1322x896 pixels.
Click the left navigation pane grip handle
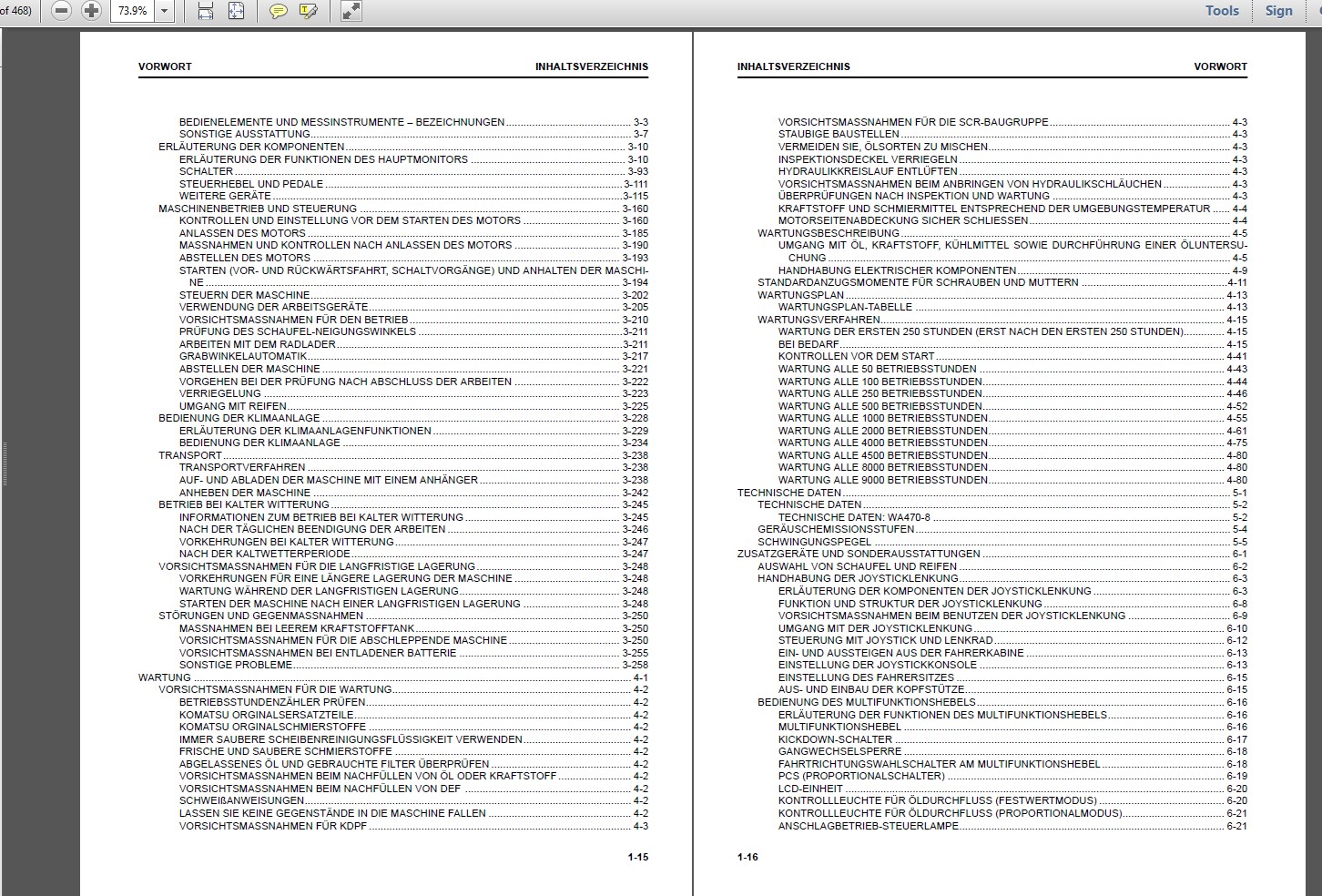(x=4, y=464)
